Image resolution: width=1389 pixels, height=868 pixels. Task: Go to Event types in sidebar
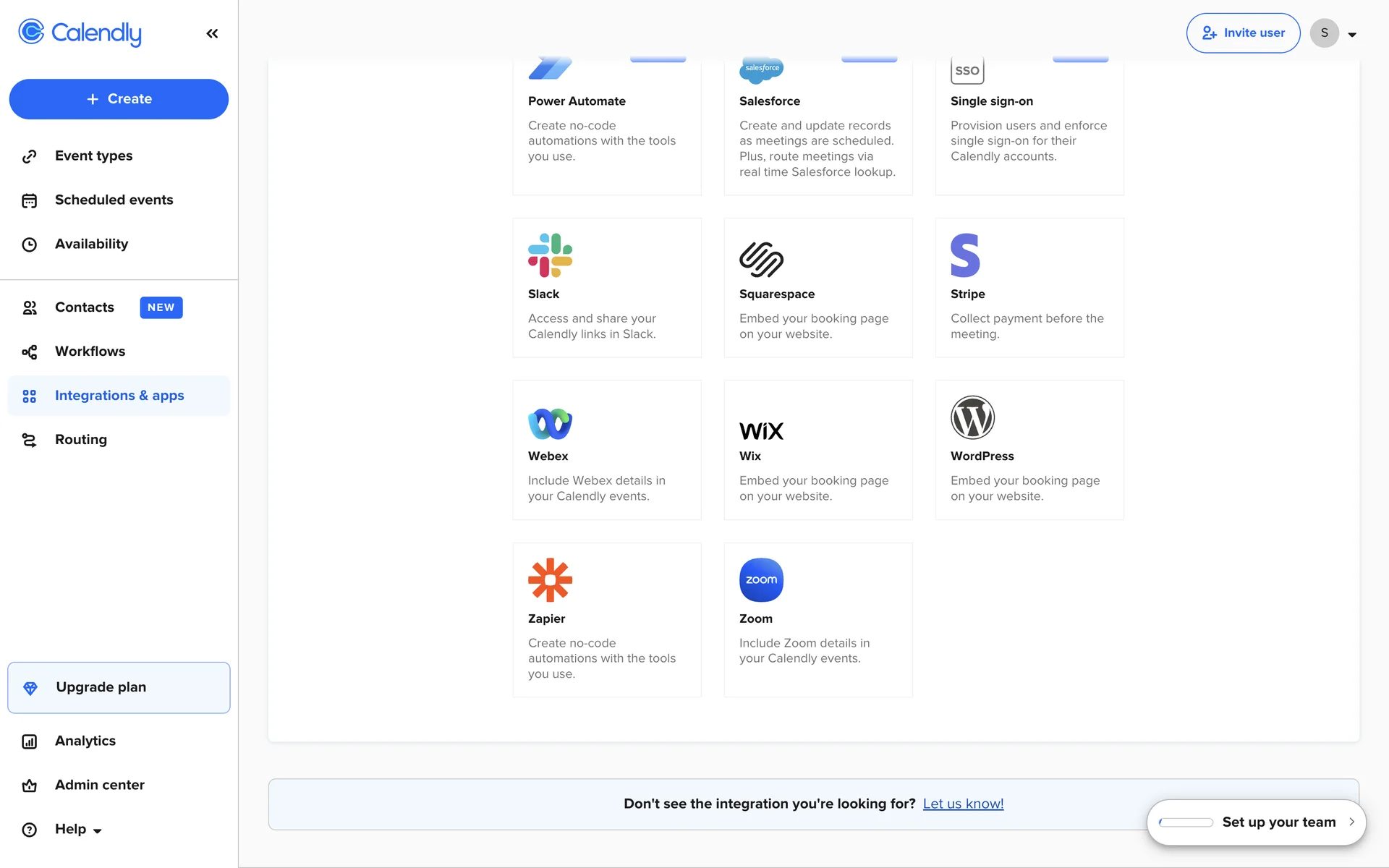(x=93, y=156)
